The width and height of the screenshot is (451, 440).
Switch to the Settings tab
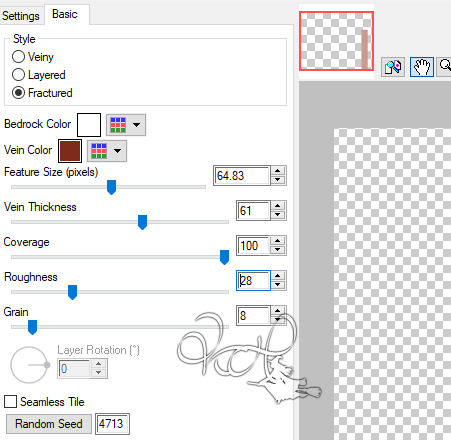[x=21, y=16]
